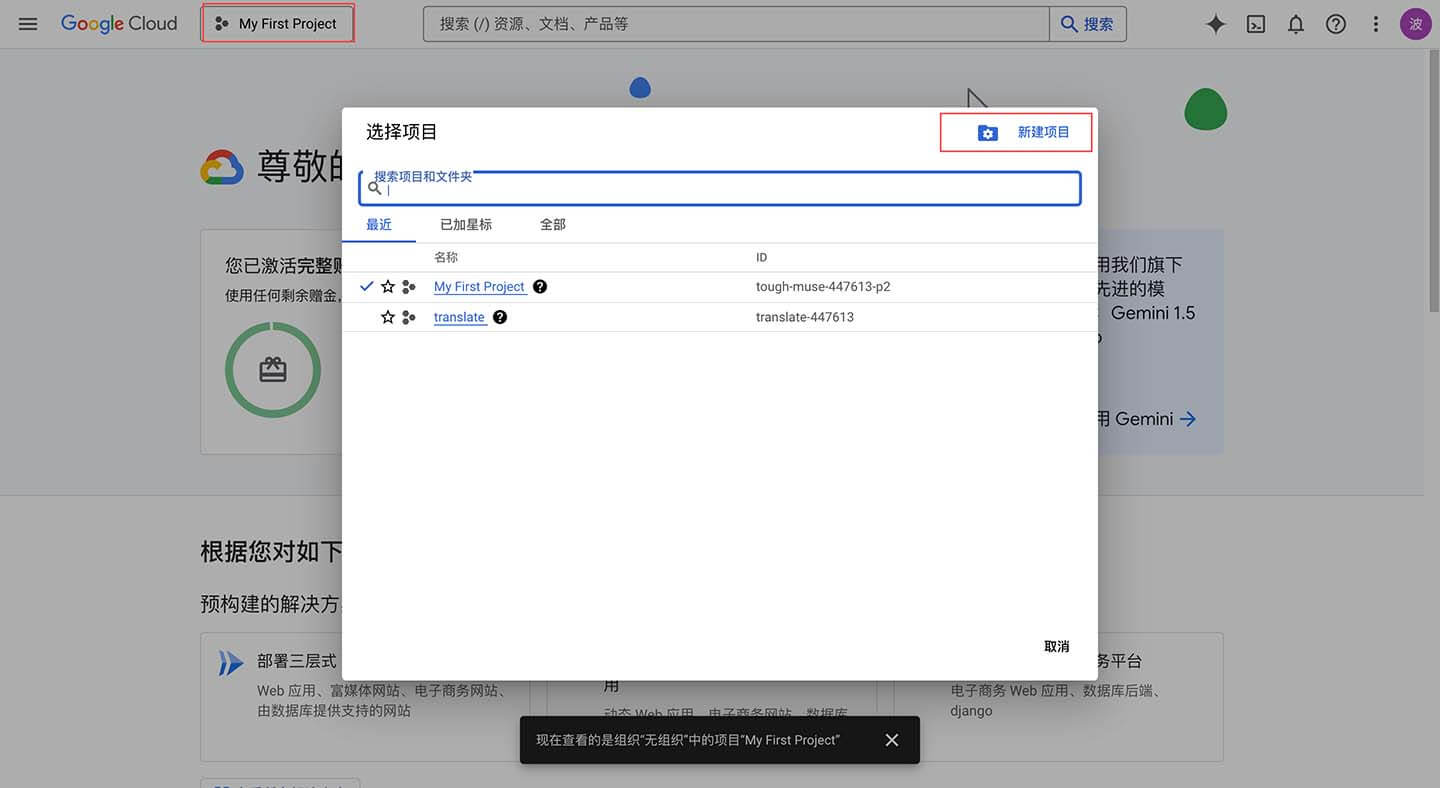Image resolution: width=1440 pixels, height=788 pixels.
Task: Click the project icon of translate row
Action: (x=409, y=317)
